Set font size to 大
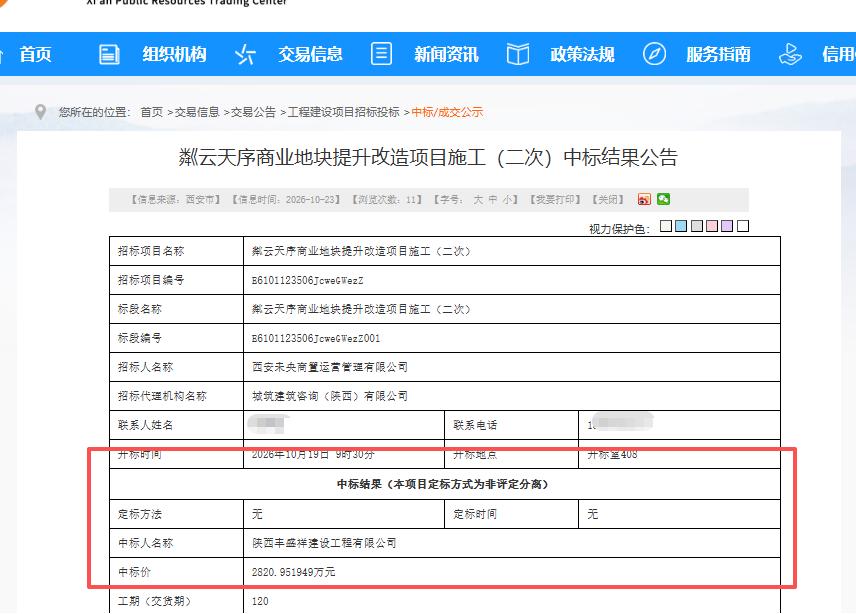 click(x=478, y=200)
